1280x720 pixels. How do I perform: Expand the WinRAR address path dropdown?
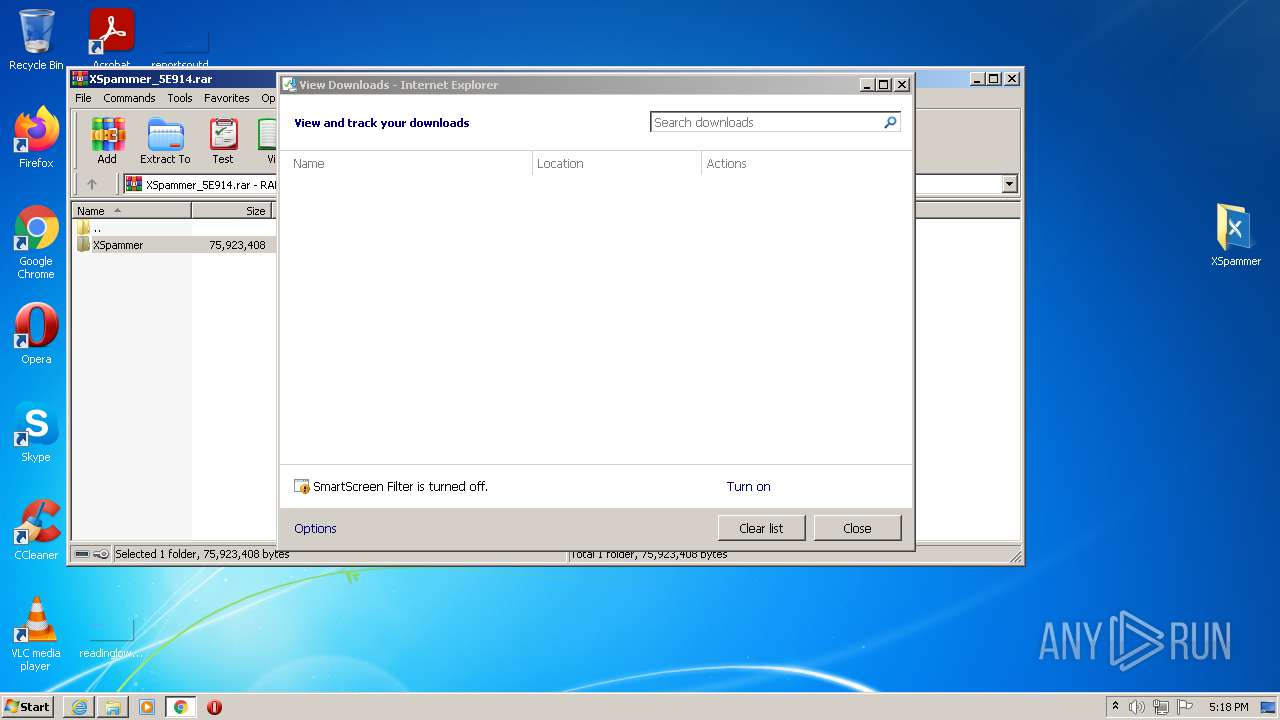pyautogui.click(x=1009, y=184)
